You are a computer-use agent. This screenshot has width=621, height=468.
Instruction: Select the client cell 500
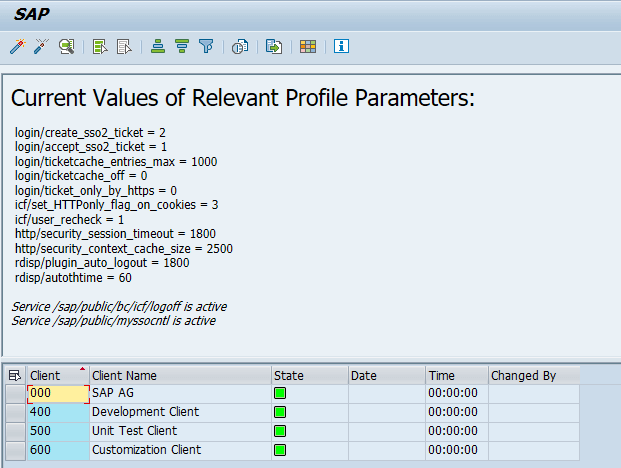point(58,432)
